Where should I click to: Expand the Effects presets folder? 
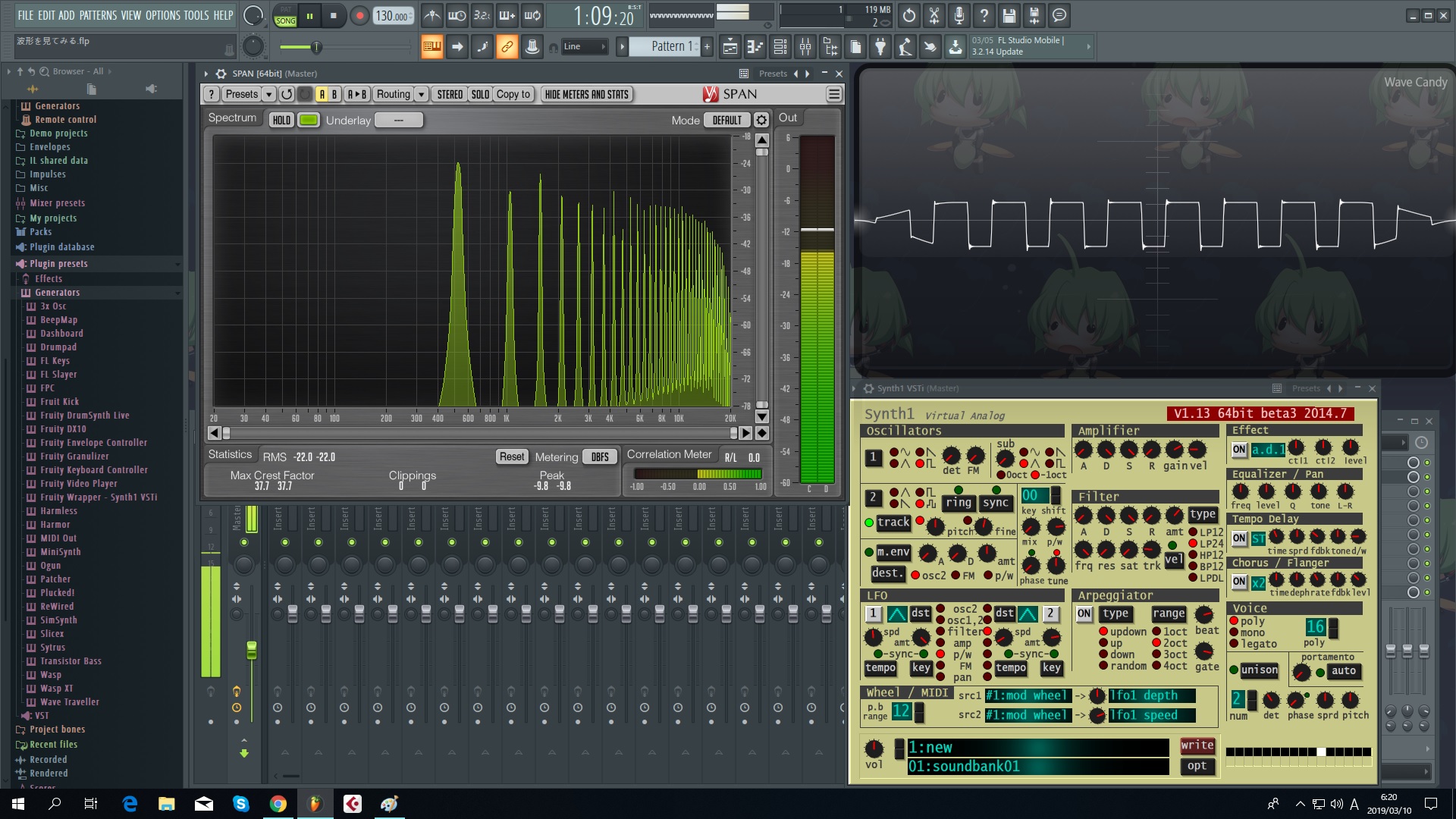(49, 279)
